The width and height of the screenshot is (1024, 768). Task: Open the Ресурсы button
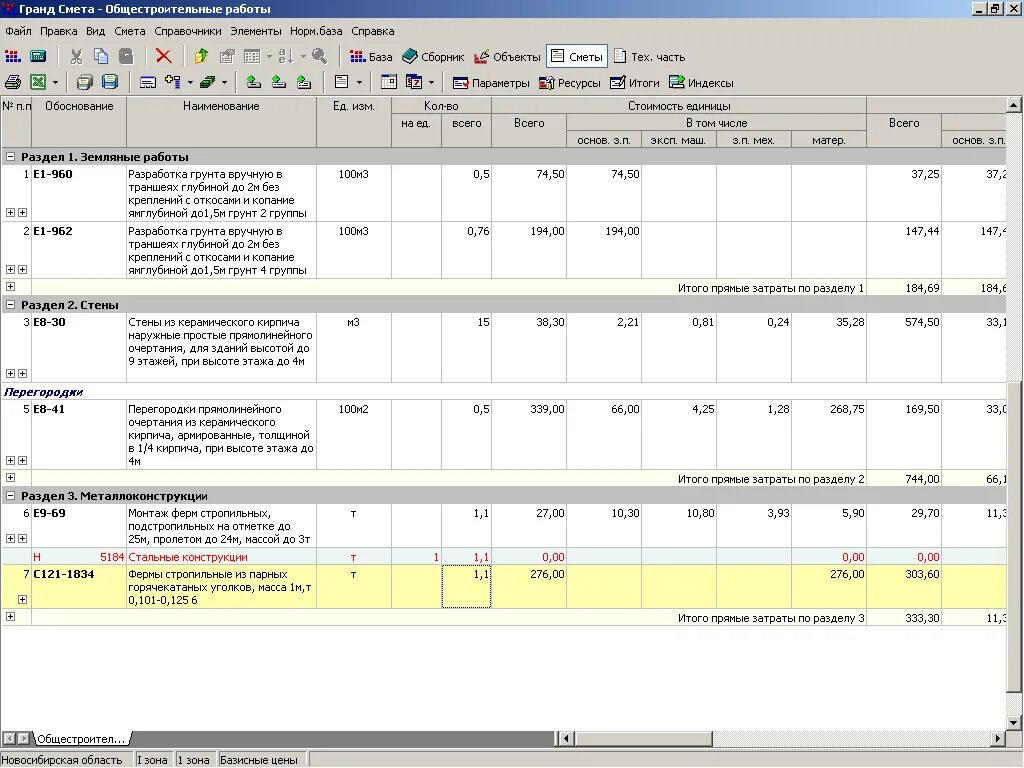(x=569, y=83)
